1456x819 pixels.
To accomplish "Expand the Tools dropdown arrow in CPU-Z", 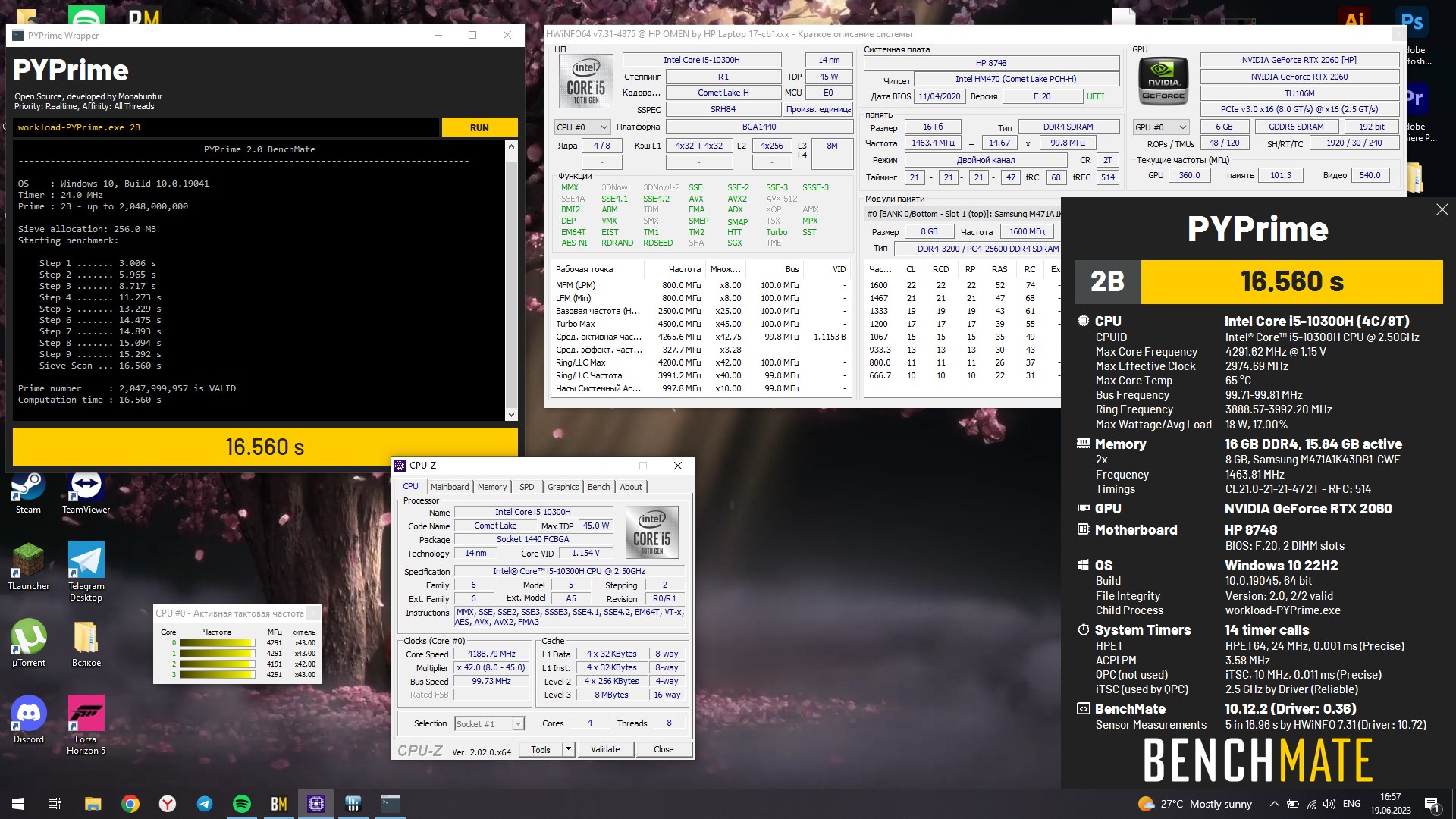I will (x=567, y=749).
